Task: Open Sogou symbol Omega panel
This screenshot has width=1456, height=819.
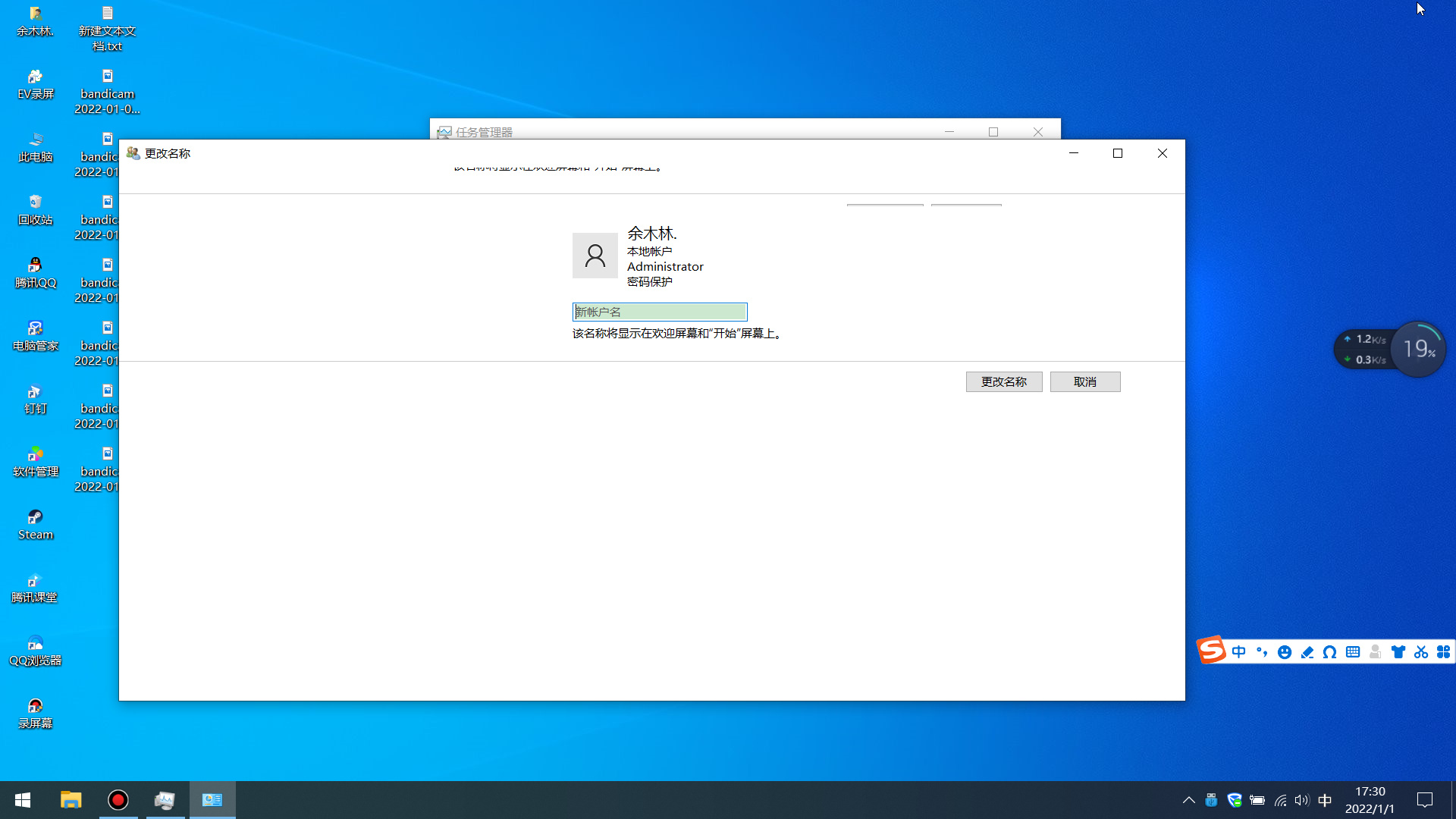Action: point(1329,652)
